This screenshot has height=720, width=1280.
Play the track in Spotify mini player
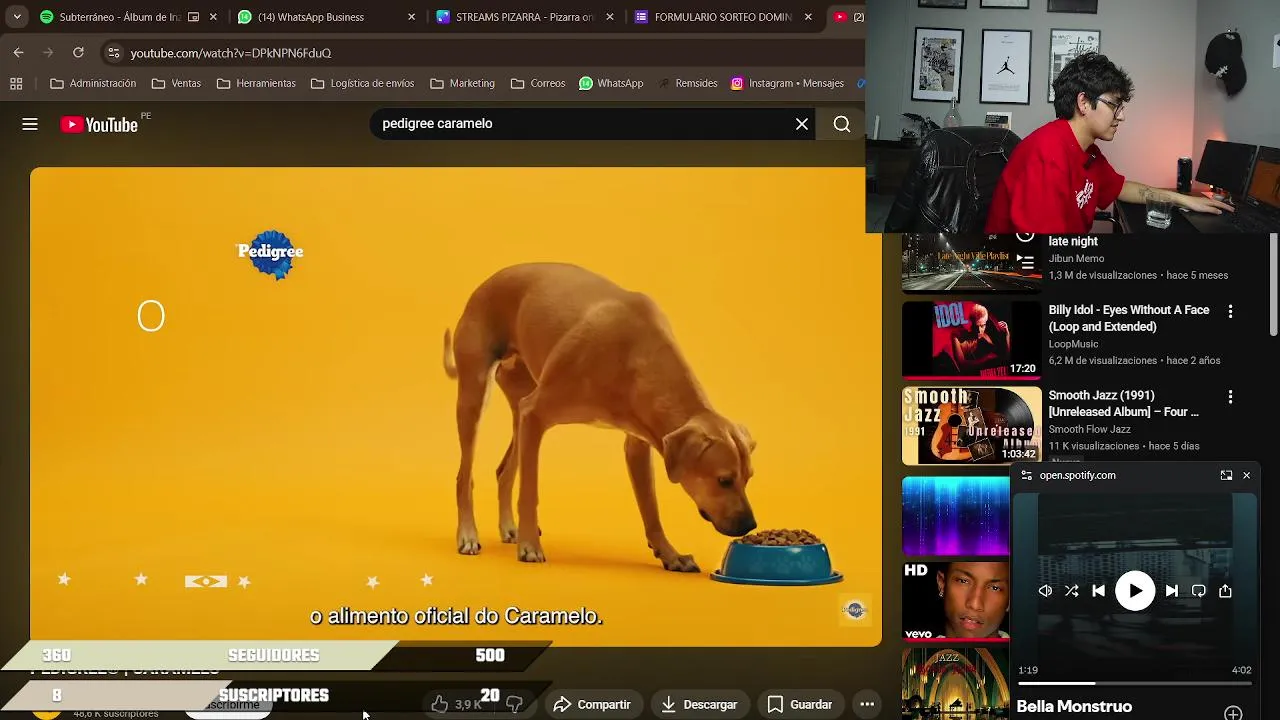coord(1135,591)
